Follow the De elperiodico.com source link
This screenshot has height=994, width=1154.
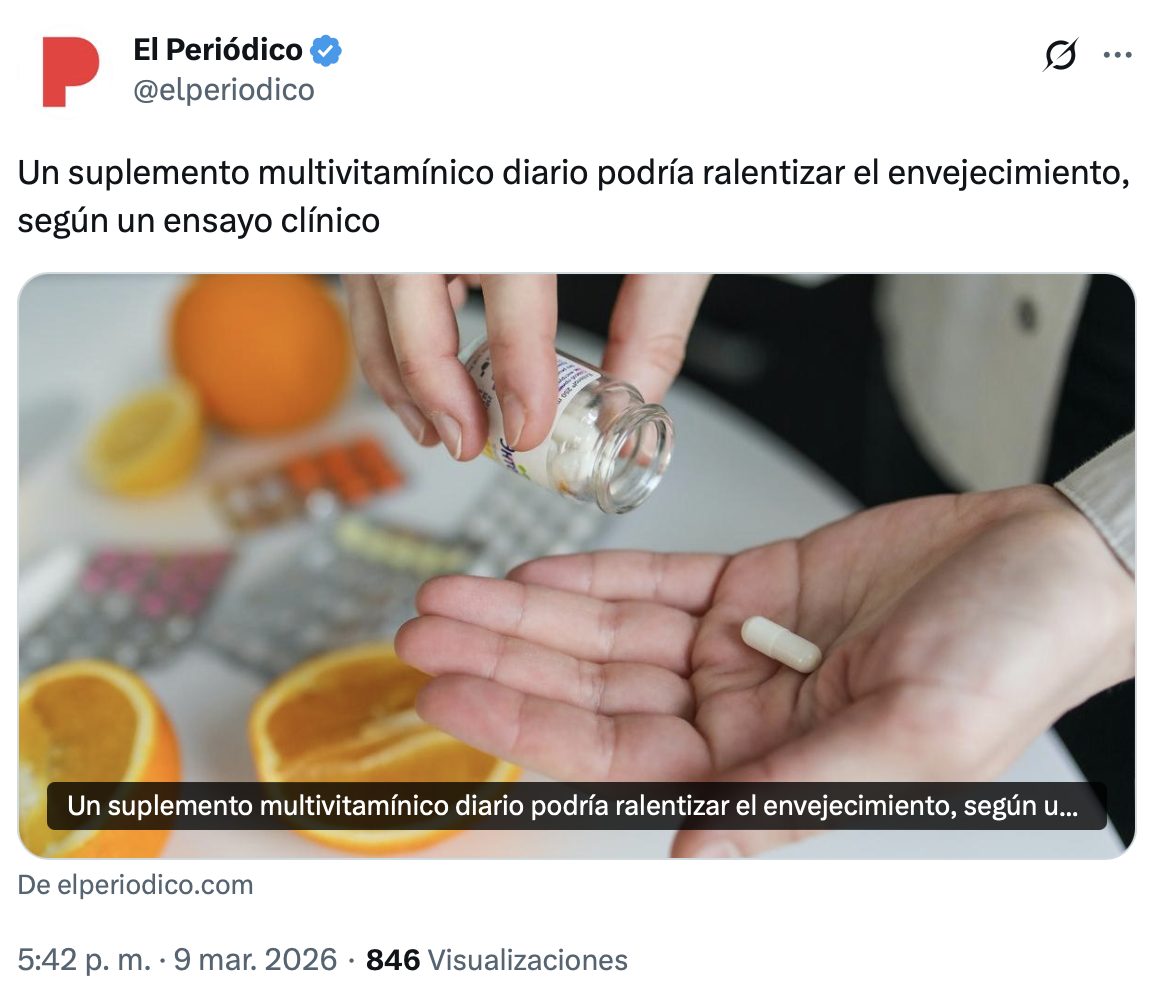click(135, 884)
